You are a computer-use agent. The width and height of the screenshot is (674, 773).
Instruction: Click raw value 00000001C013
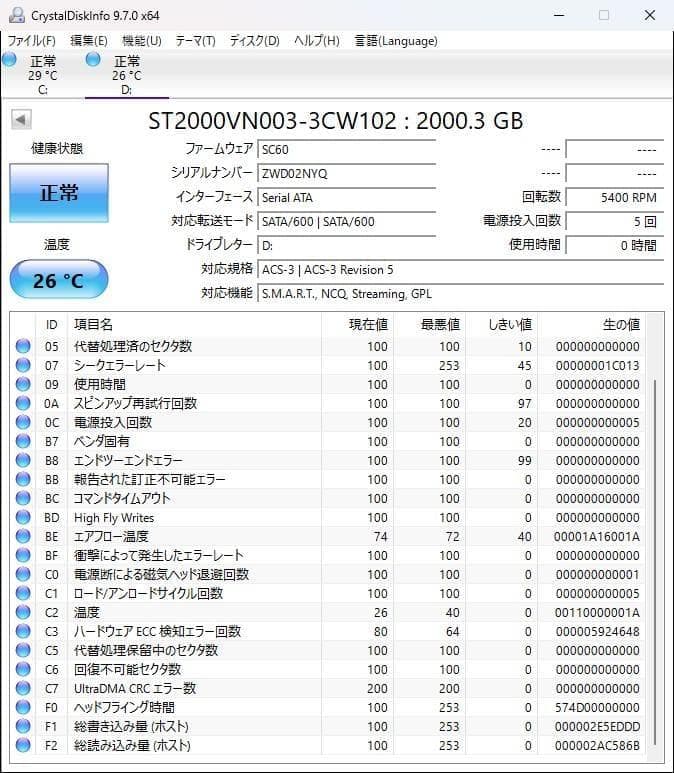(x=598, y=365)
